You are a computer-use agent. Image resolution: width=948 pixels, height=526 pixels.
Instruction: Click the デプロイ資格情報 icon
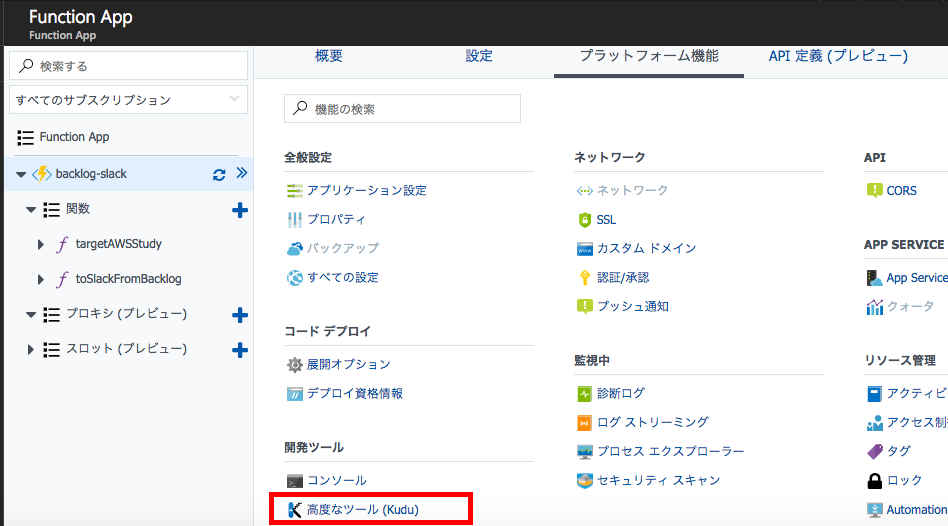click(294, 394)
